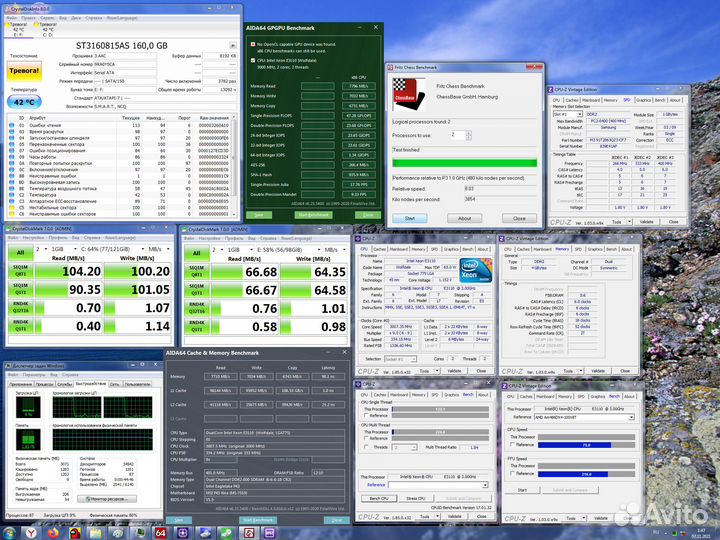Switch to AIDA64 via red 64 taskbar icon

tap(160, 533)
